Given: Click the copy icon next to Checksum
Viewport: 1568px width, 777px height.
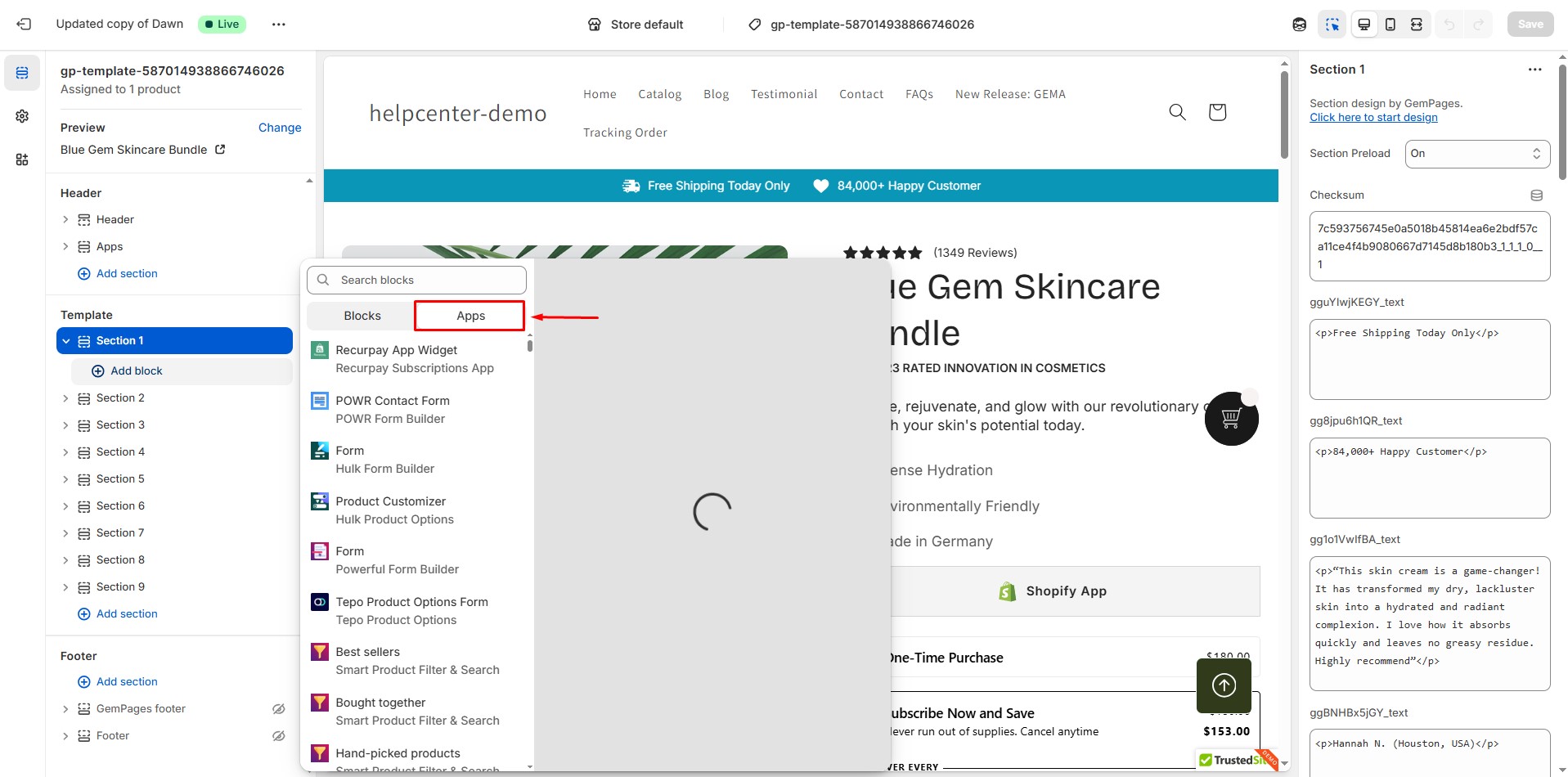Looking at the screenshot, I should pos(1536,195).
